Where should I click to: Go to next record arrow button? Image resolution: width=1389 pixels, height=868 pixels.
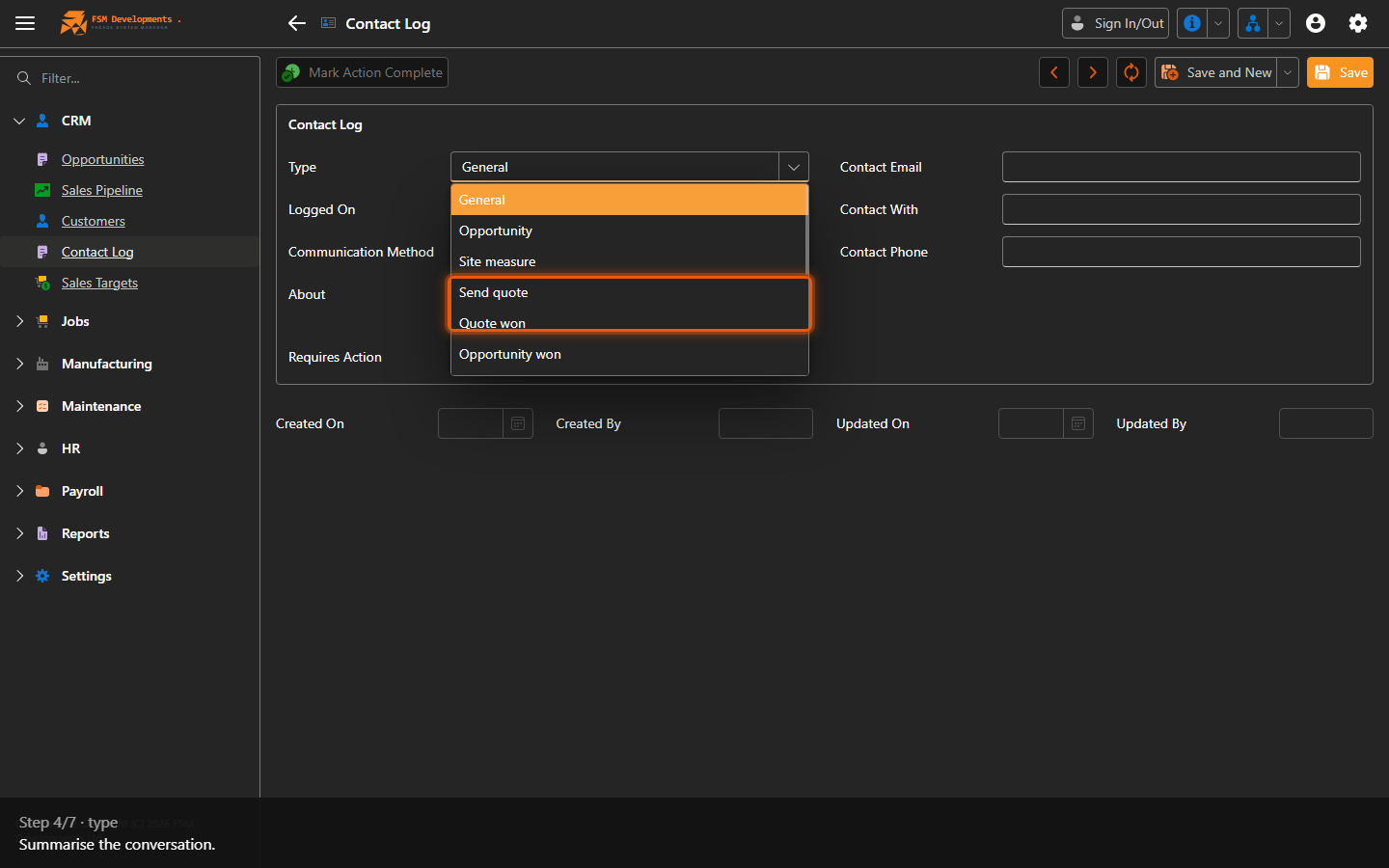click(1093, 72)
